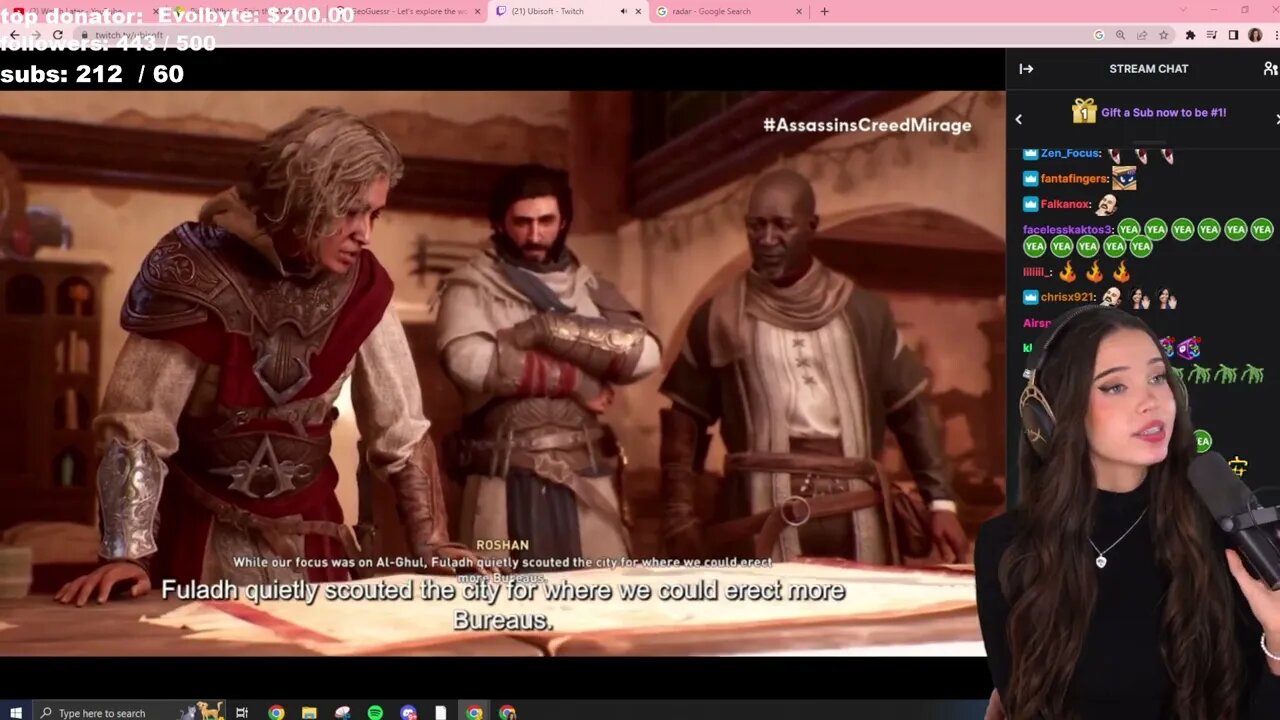
Task: Open Task View on taskbar
Action: pos(241,712)
